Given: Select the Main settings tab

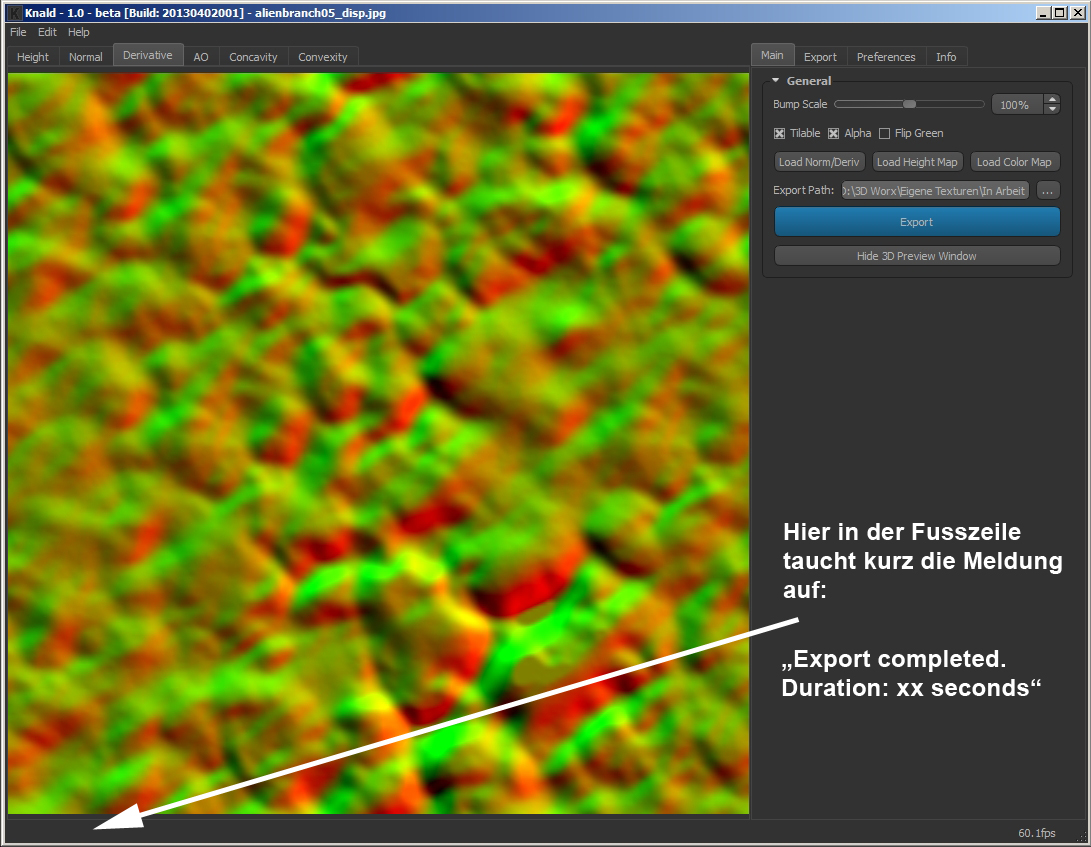Looking at the screenshot, I should pos(772,55).
